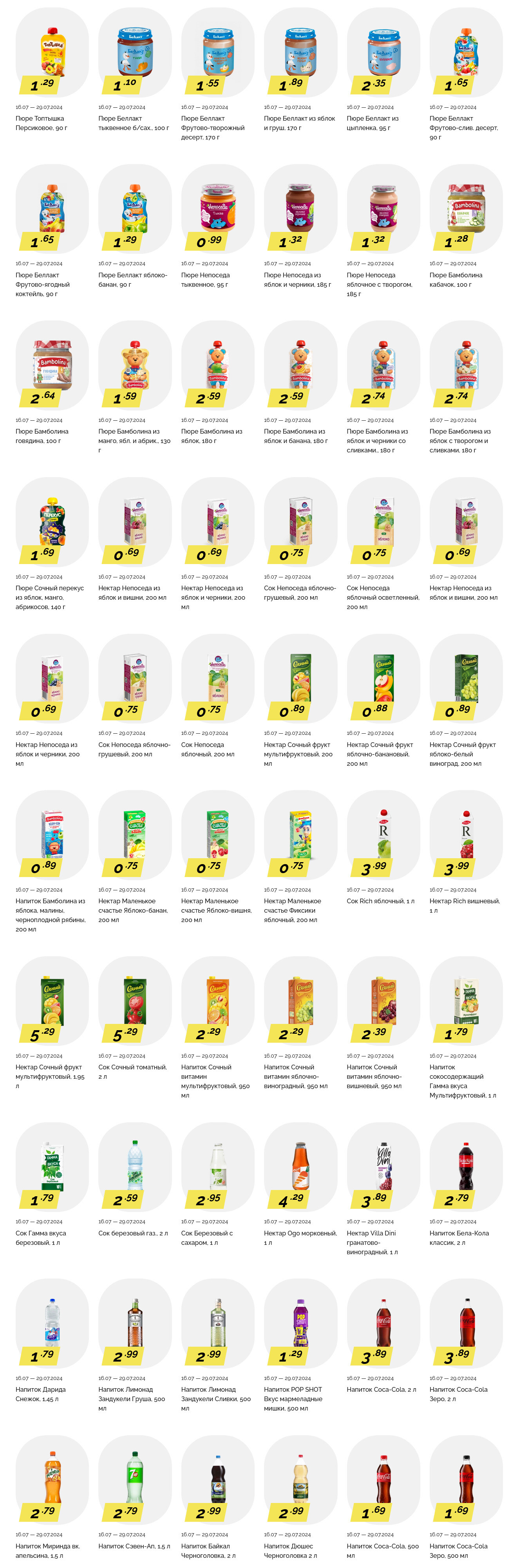Open the Пюре Бамболина кабачок product title
This screenshot has width=528, height=1568.
[x=456, y=279]
